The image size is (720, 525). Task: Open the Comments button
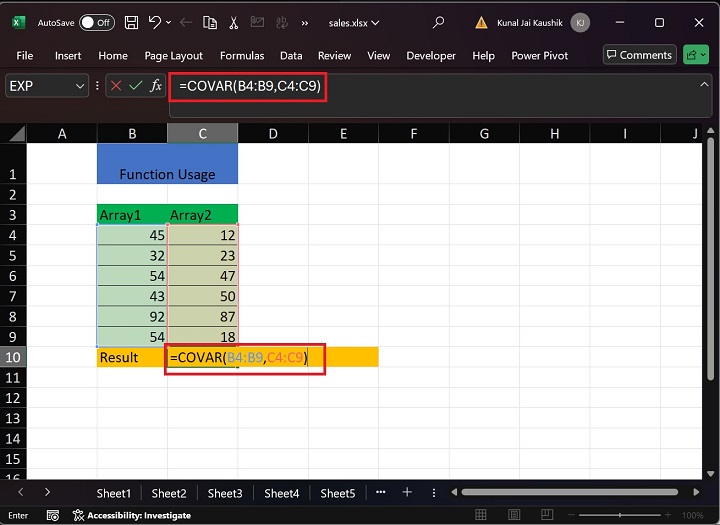point(639,55)
